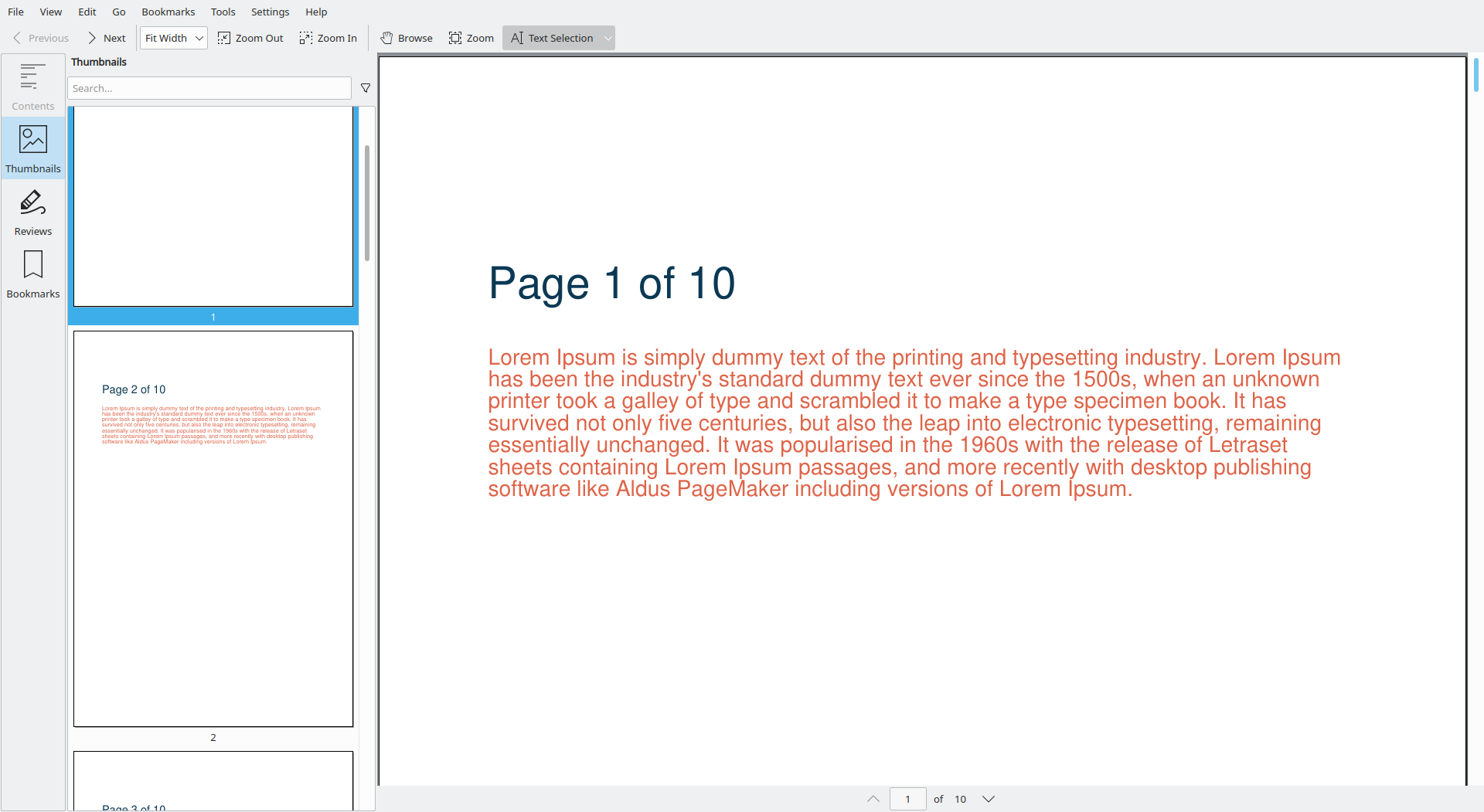
Task: Open the Settings menu
Action: (271, 12)
